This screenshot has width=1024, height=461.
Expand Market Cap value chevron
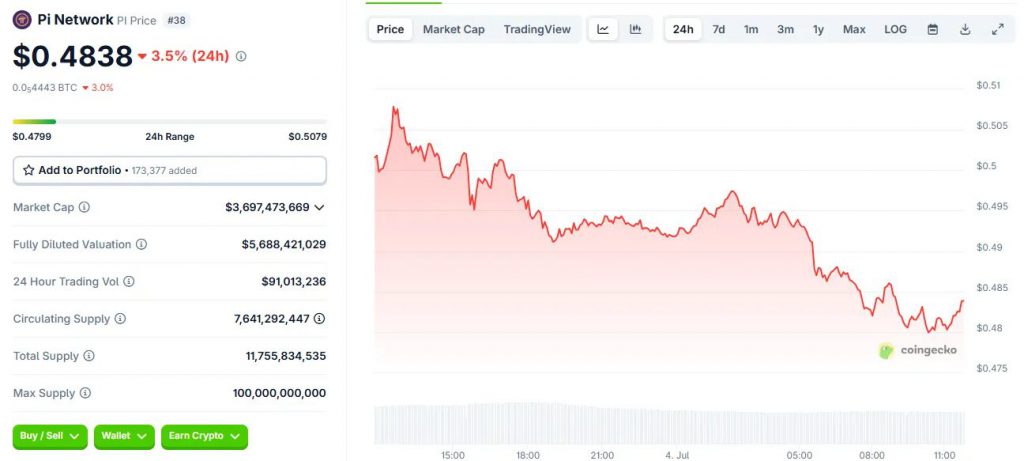click(x=319, y=208)
